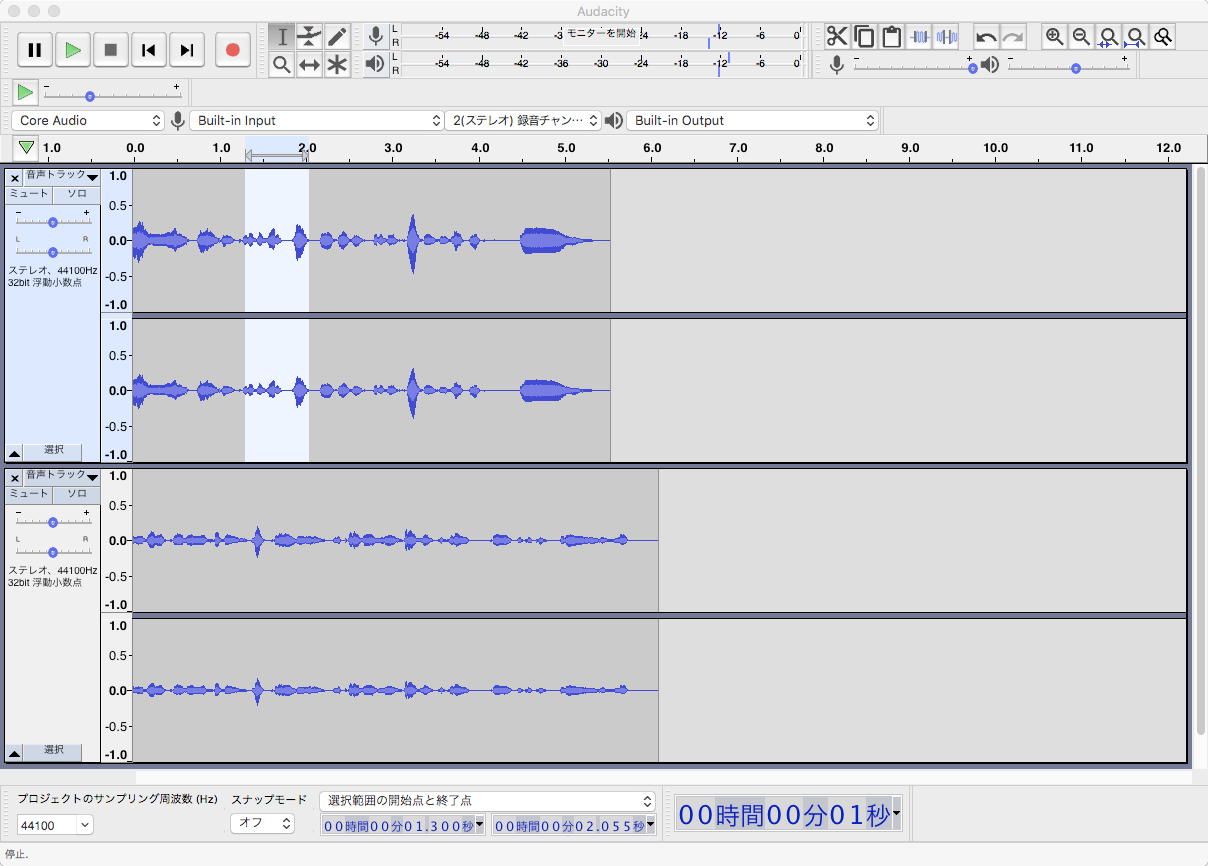The height and width of the screenshot is (866, 1208).
Task: Click the 選択 button on the first track
Action: [x=53, y=451]
